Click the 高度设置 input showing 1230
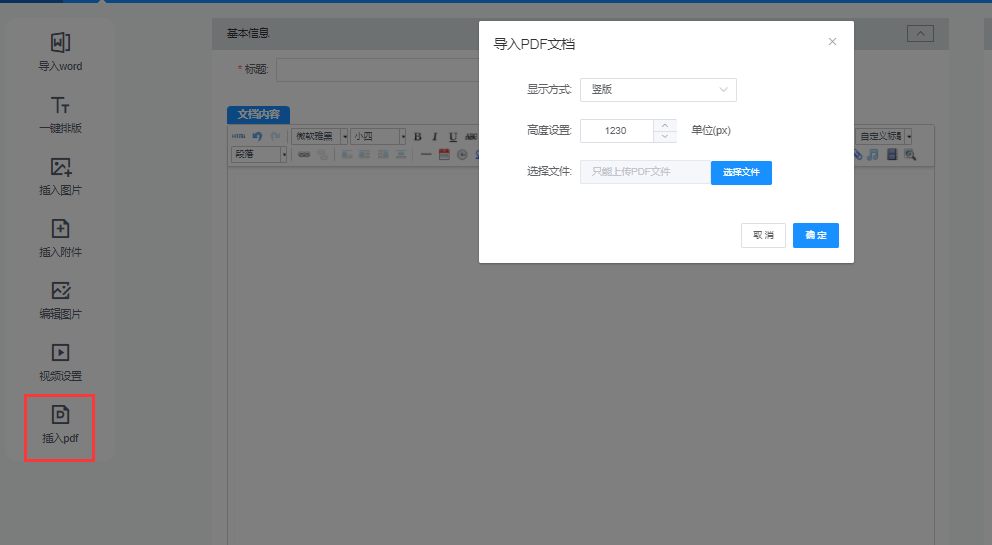 pos(616,131)
